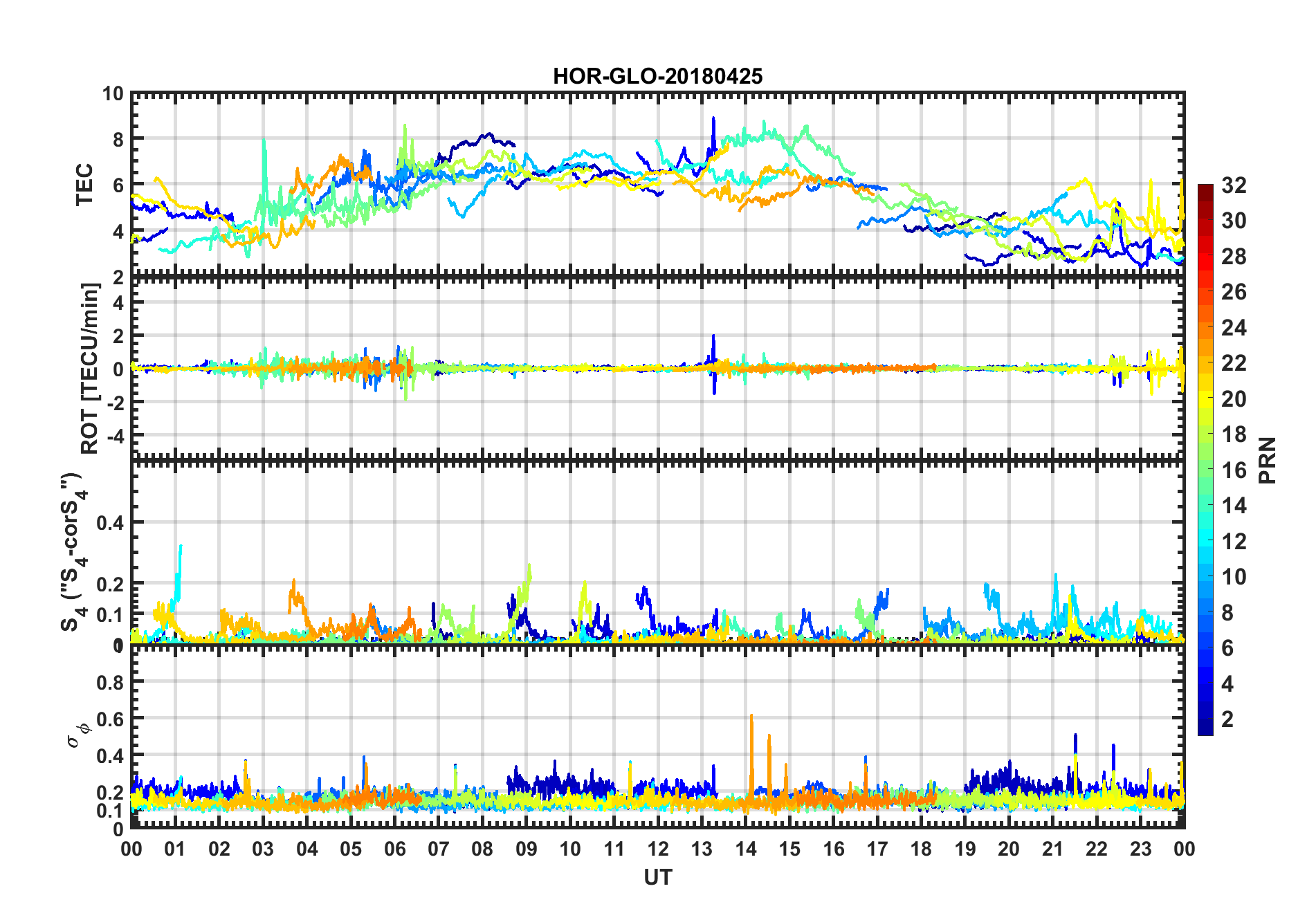
Task: Click the "ROT [TECU/min]" axis label
Action: tap(90, 368)
